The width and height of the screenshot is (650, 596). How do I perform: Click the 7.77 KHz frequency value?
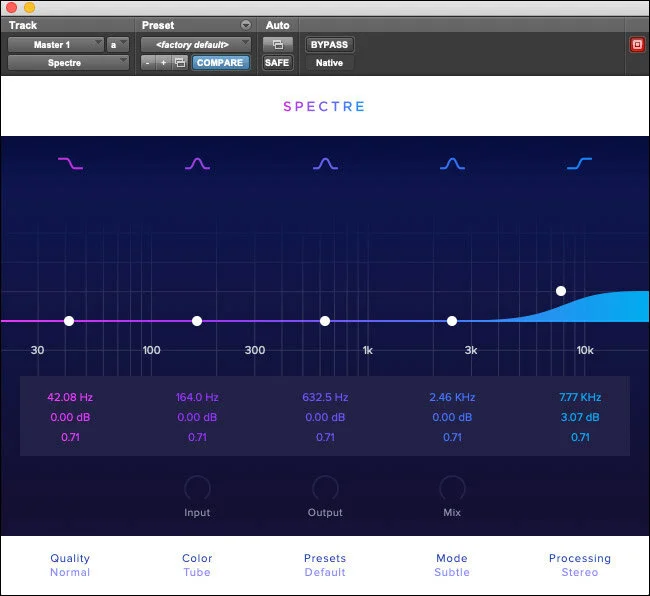point(580,397)
